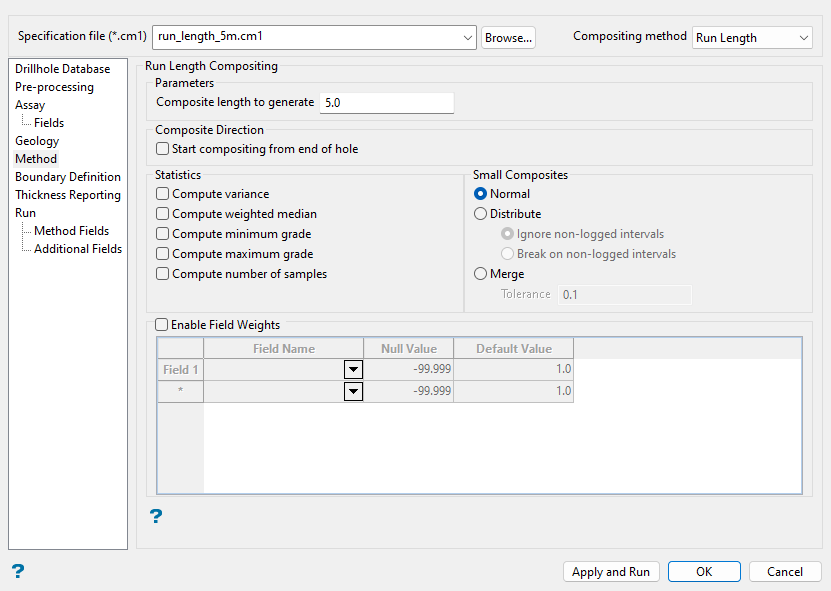Click the help icon inside the method panel
This screenshot has height=591, width=831.
click(156, 516)
